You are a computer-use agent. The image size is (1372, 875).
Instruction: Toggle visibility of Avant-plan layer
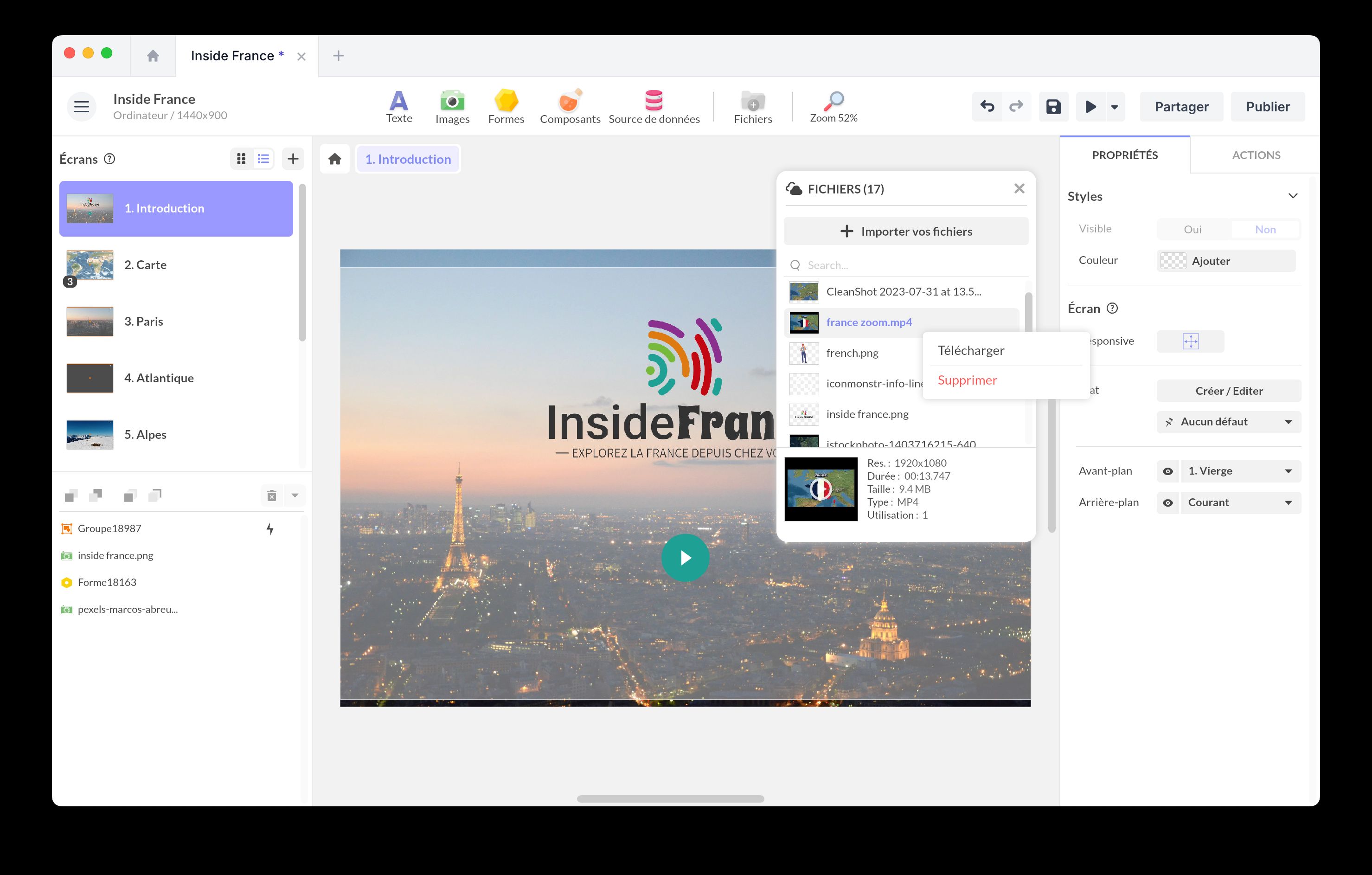(1168, 471)
